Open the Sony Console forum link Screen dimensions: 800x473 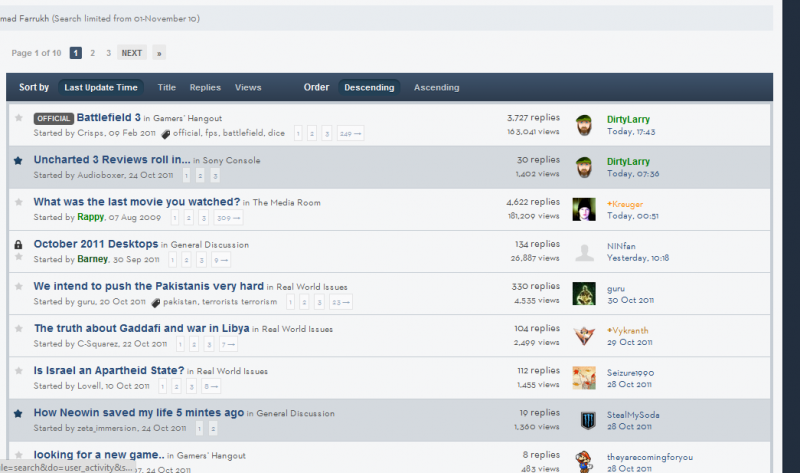[231, 160]
